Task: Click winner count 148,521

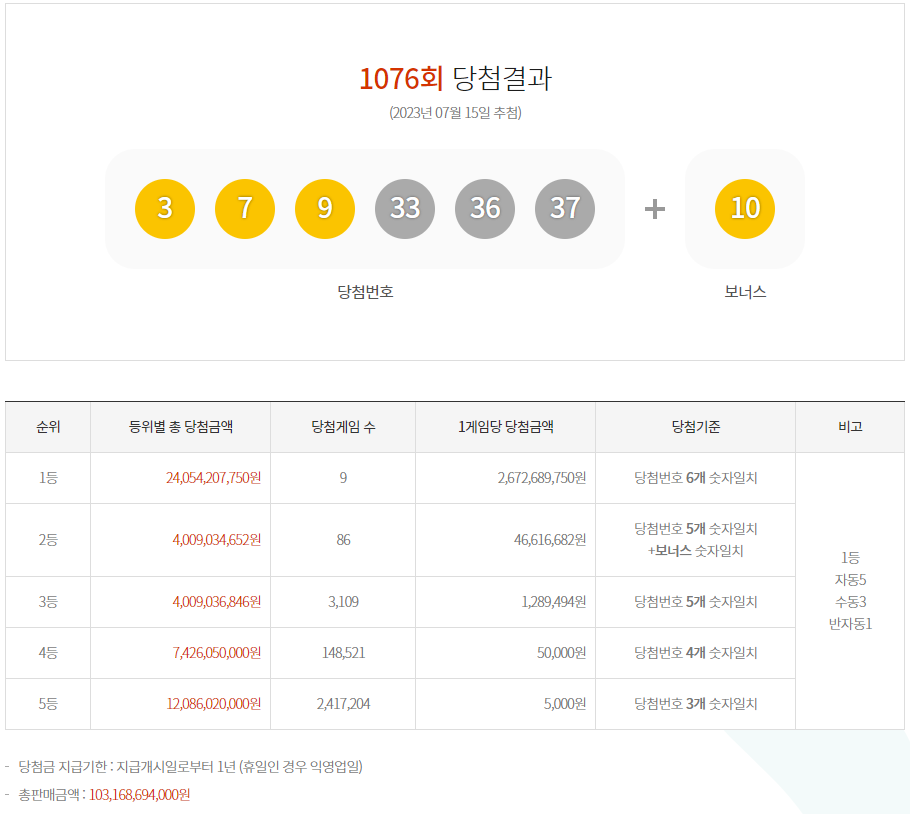Action: coord(343,653)
